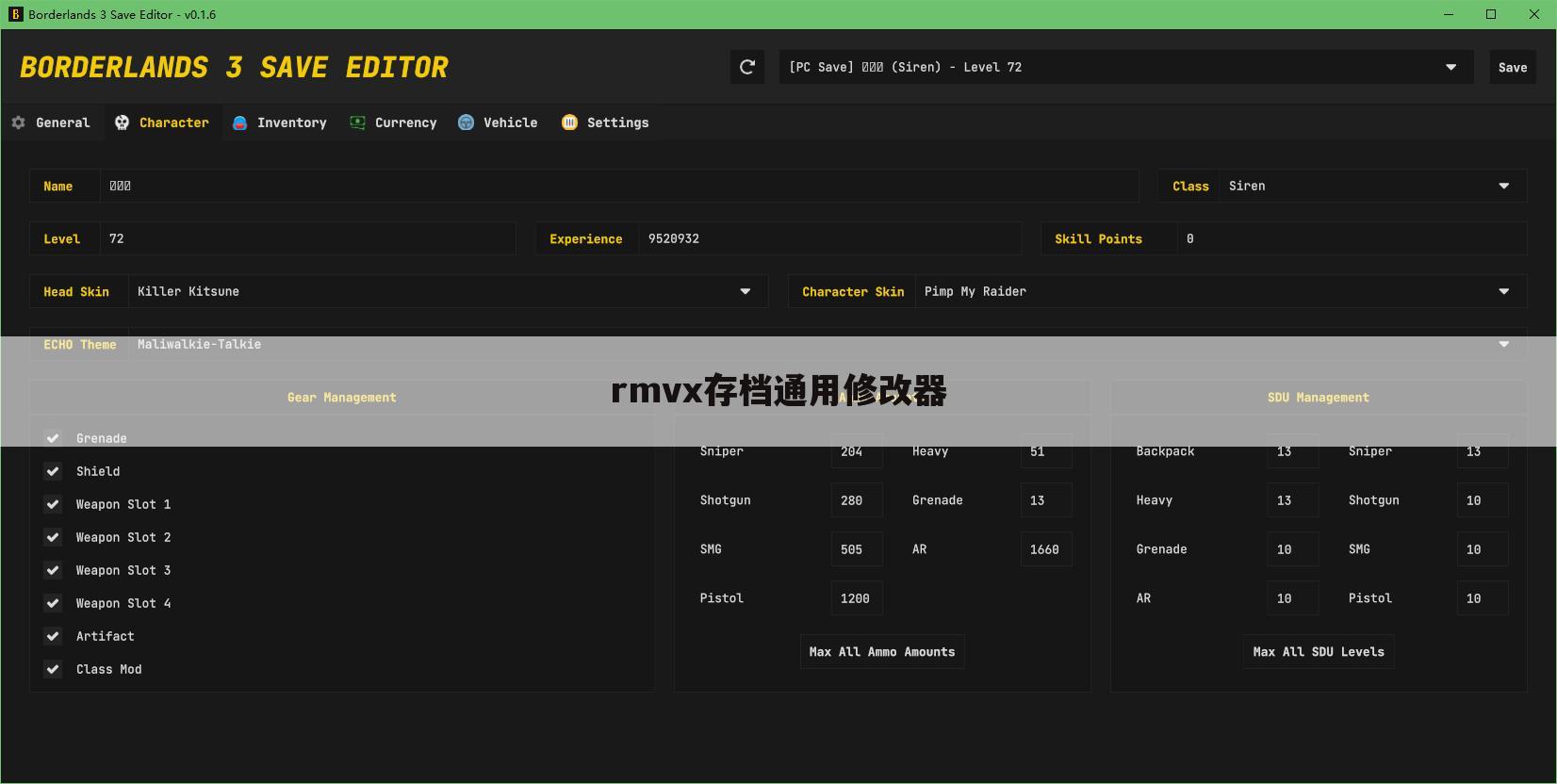Click Max All Ammo Amounts button
Viewport: 1557px width, 784px height.
click(x=882, y=652)
